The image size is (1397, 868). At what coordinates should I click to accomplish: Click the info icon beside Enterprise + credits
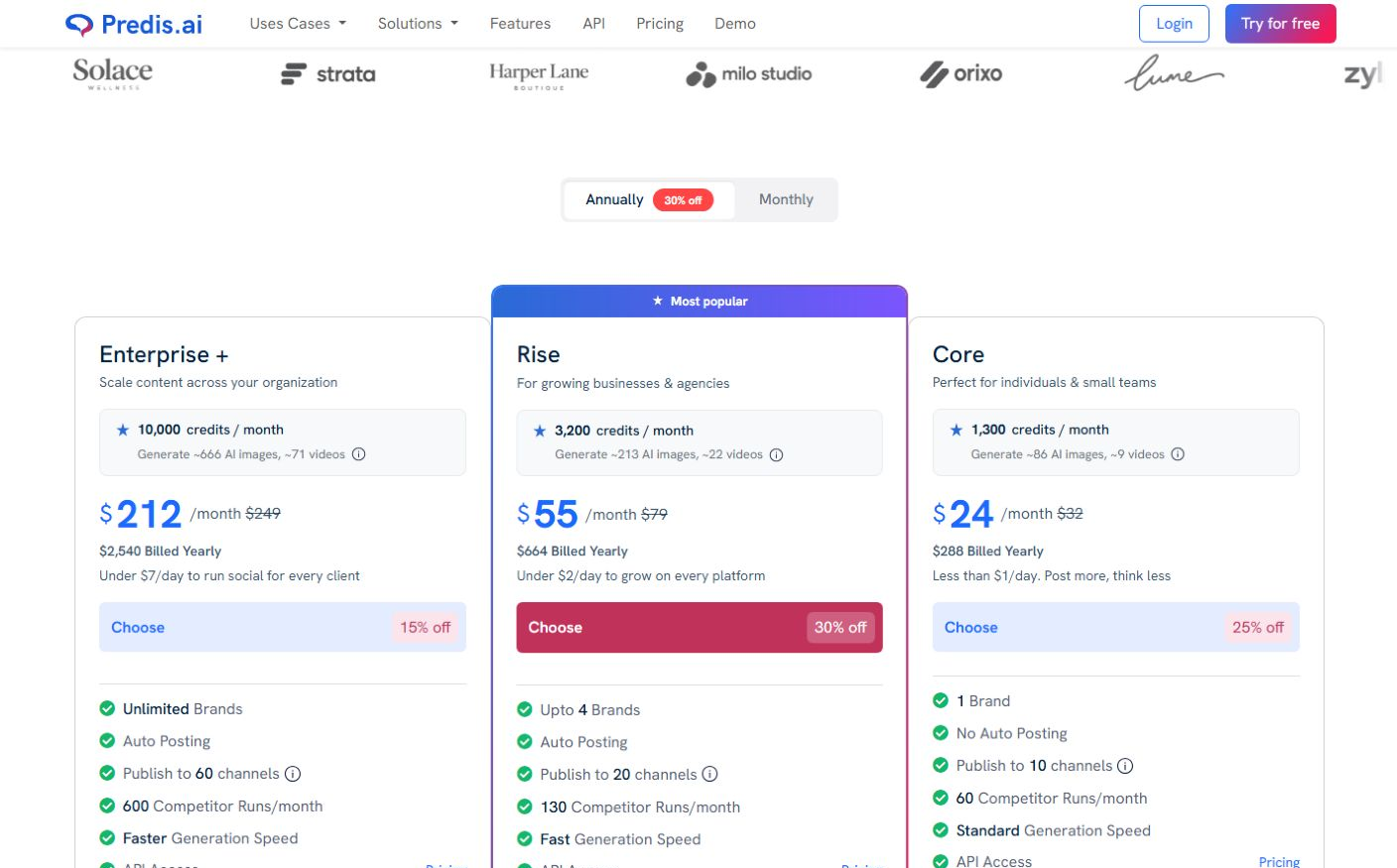(x=359, y=454)
